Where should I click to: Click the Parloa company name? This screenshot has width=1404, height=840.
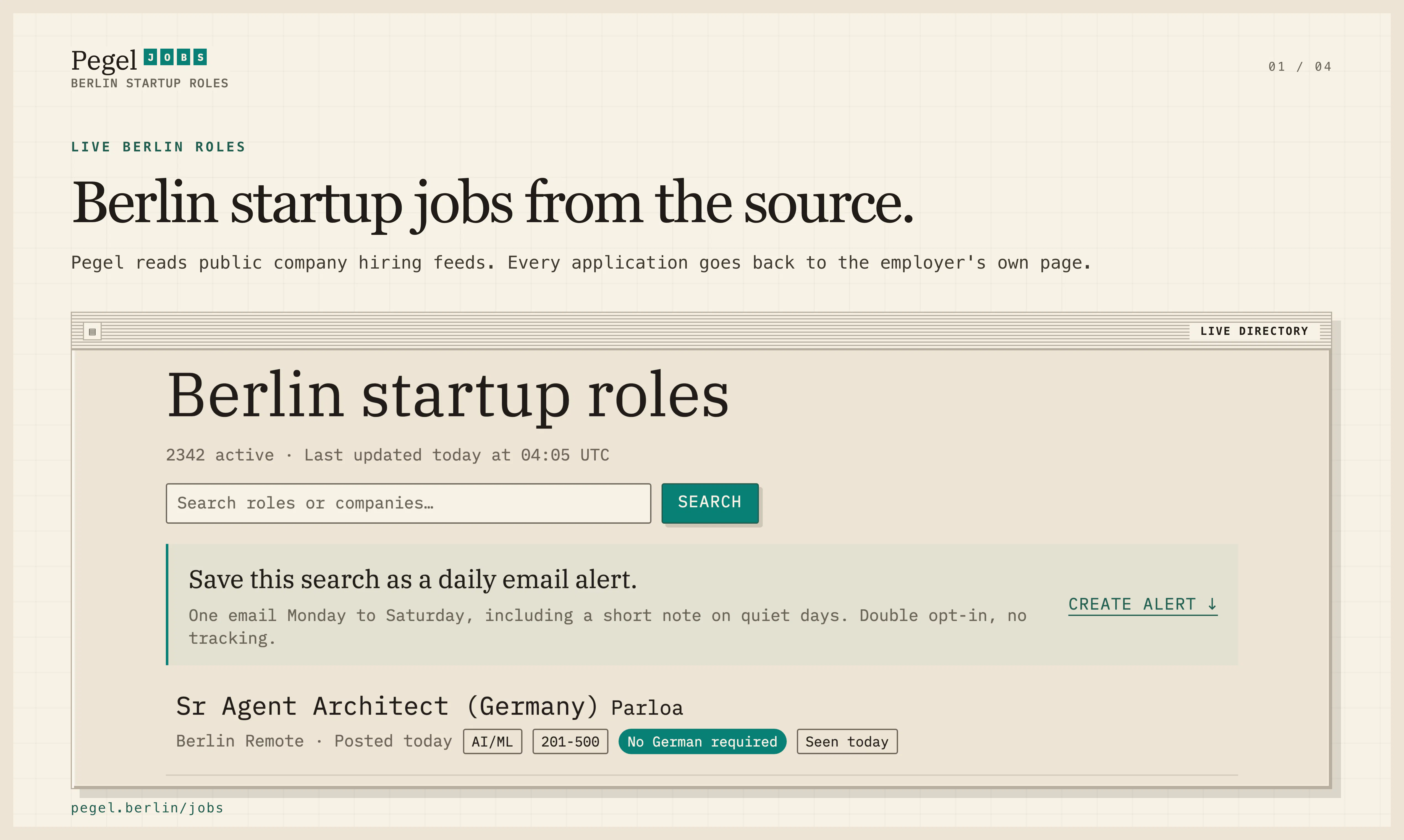coord(647,708)
